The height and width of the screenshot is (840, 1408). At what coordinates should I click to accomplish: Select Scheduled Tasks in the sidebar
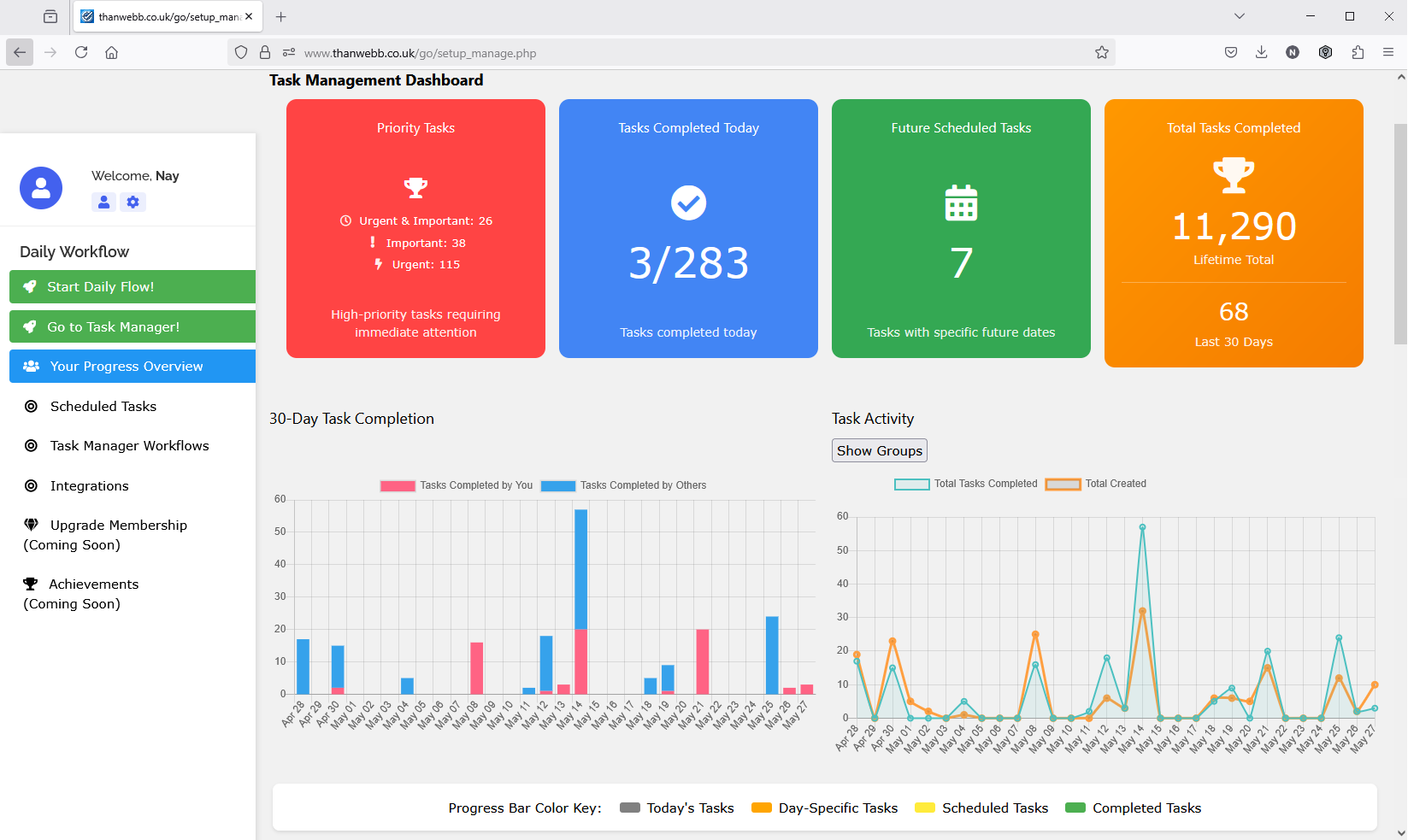coord(103,406)
